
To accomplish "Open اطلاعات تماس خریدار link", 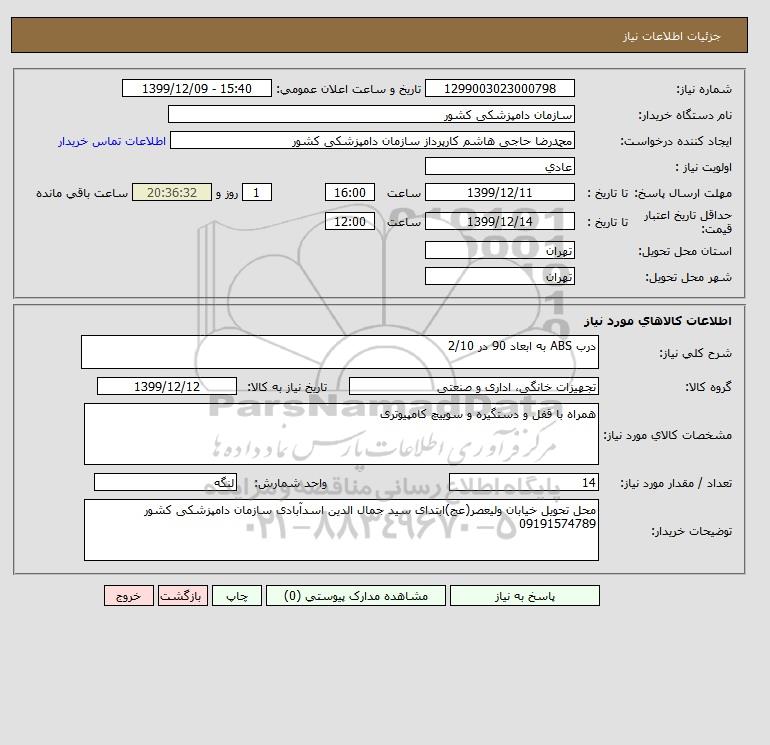I will point(112,141).
